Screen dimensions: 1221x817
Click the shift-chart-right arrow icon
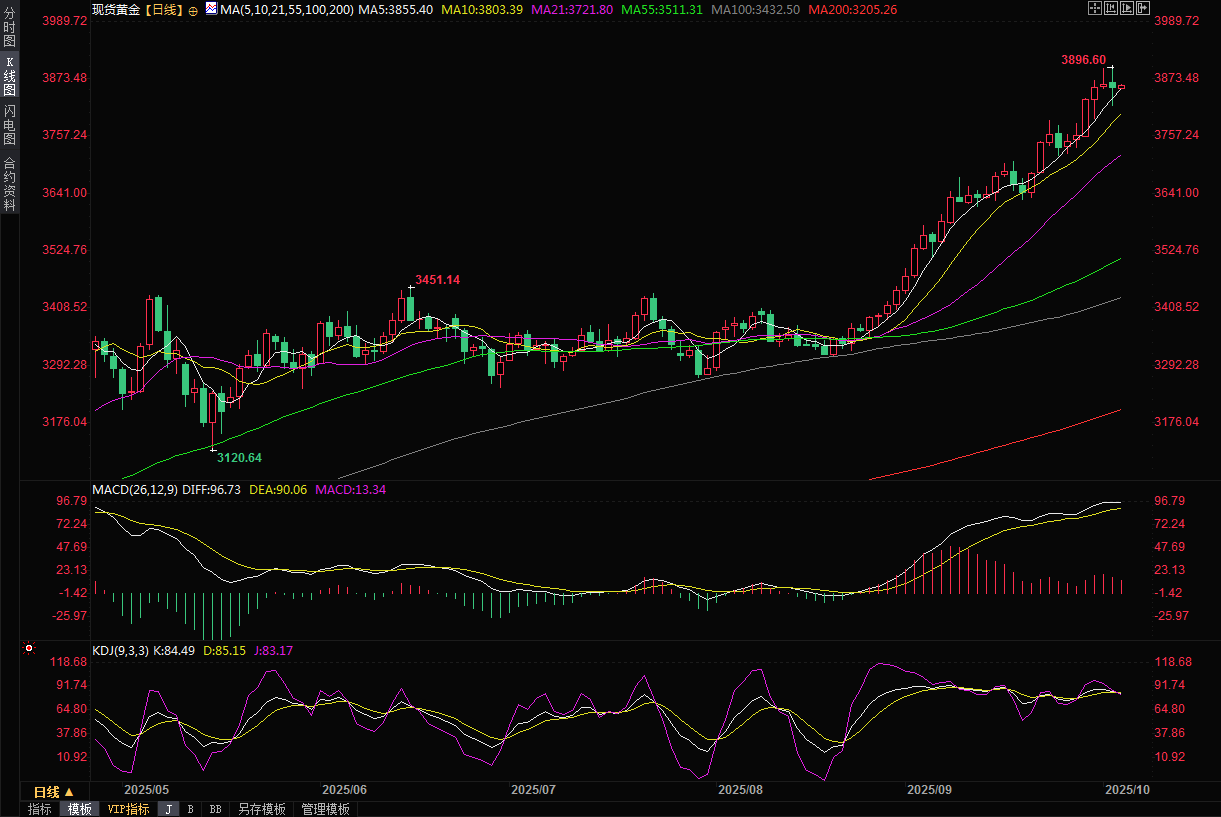point(1144,9)
